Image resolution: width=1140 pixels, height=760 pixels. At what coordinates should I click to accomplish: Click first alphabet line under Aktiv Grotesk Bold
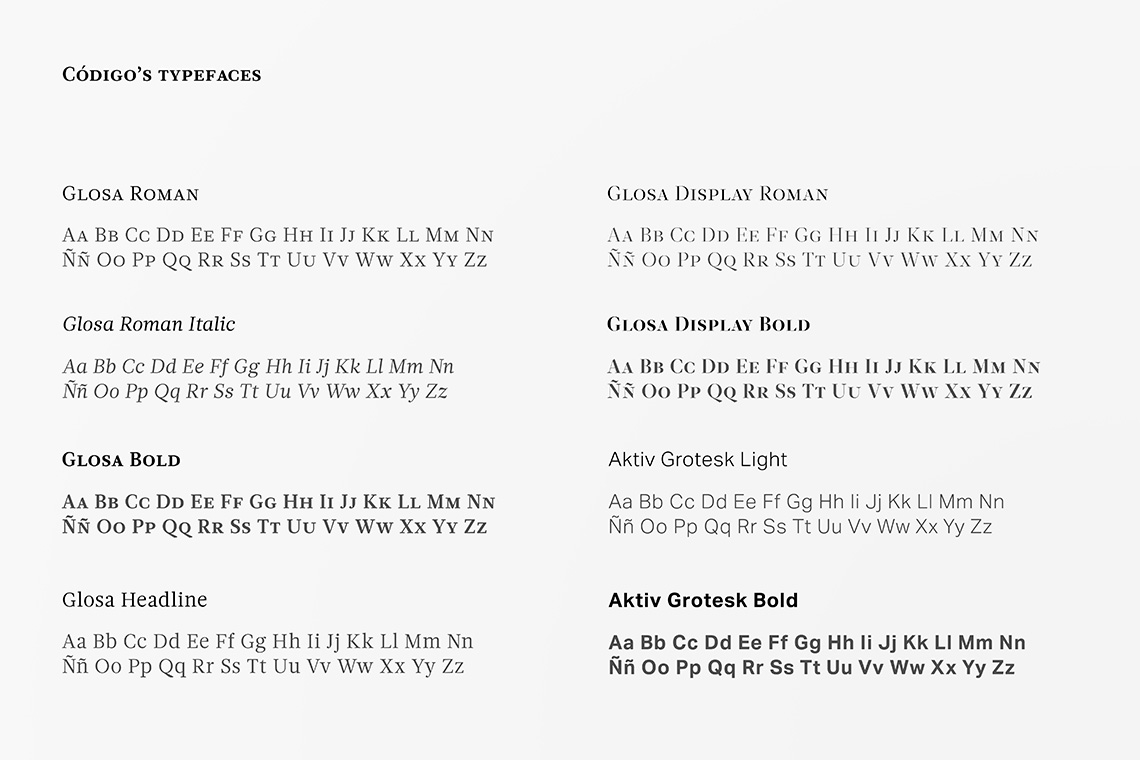click(x=817, y=643)
